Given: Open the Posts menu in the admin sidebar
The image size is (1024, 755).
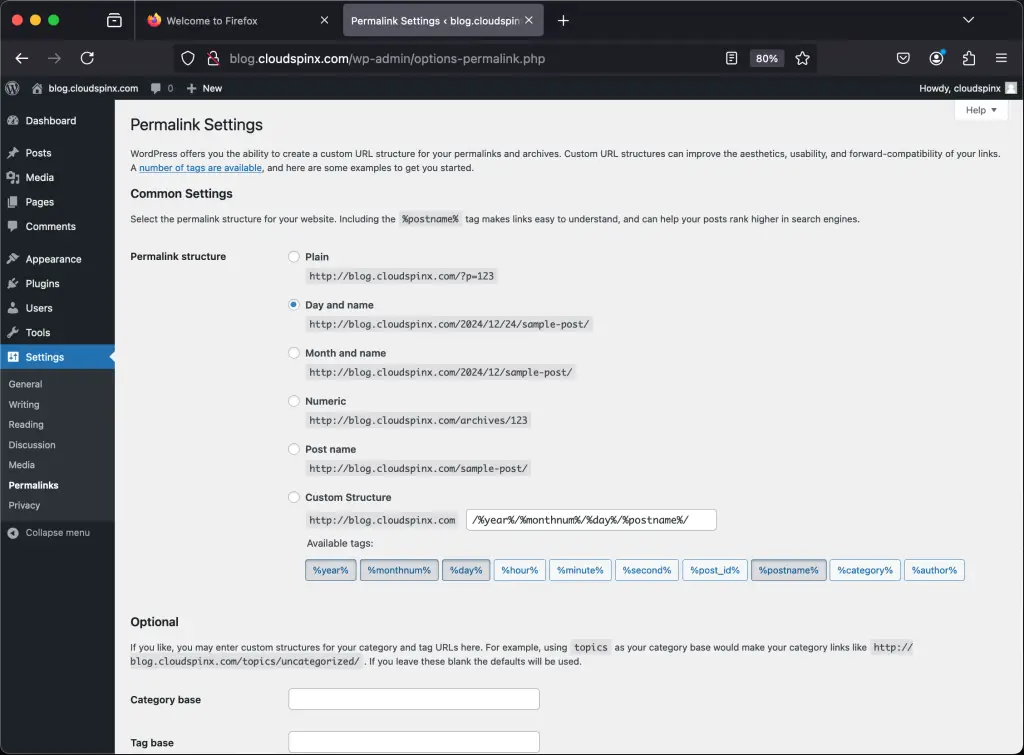Looking at the screenshot, I should (x=34, y=152).
